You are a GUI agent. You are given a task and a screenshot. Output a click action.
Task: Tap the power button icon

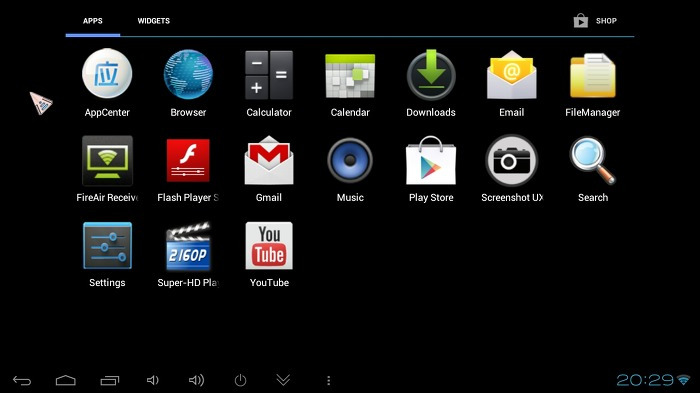tap(240, 380)
